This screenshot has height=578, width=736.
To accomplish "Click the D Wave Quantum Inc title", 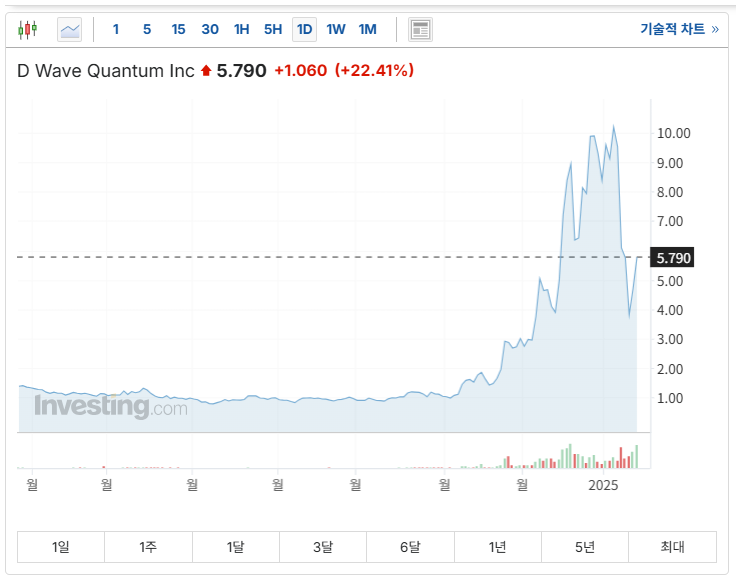I will point(106,71).
